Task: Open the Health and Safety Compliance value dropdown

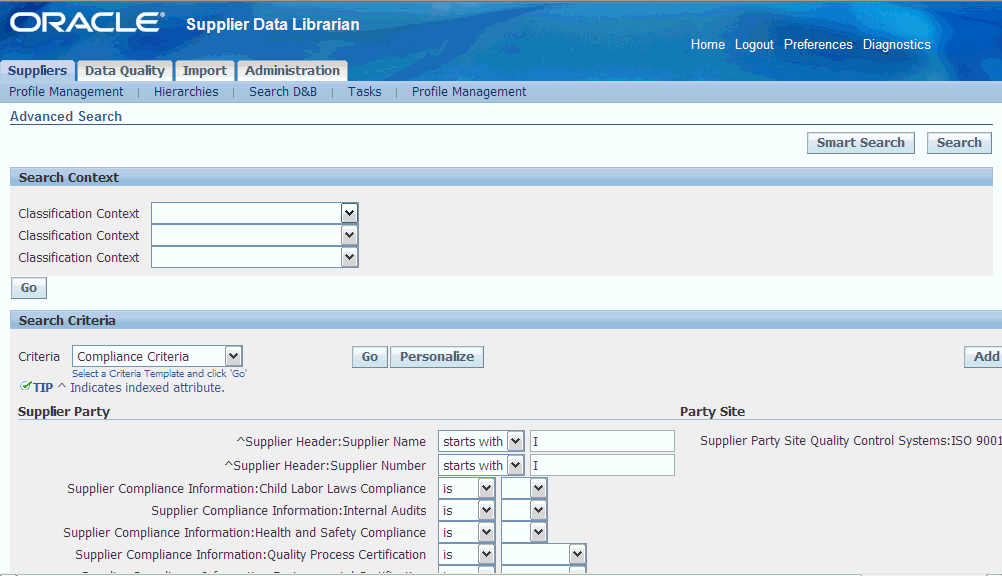Action: (x=524, y=533)
